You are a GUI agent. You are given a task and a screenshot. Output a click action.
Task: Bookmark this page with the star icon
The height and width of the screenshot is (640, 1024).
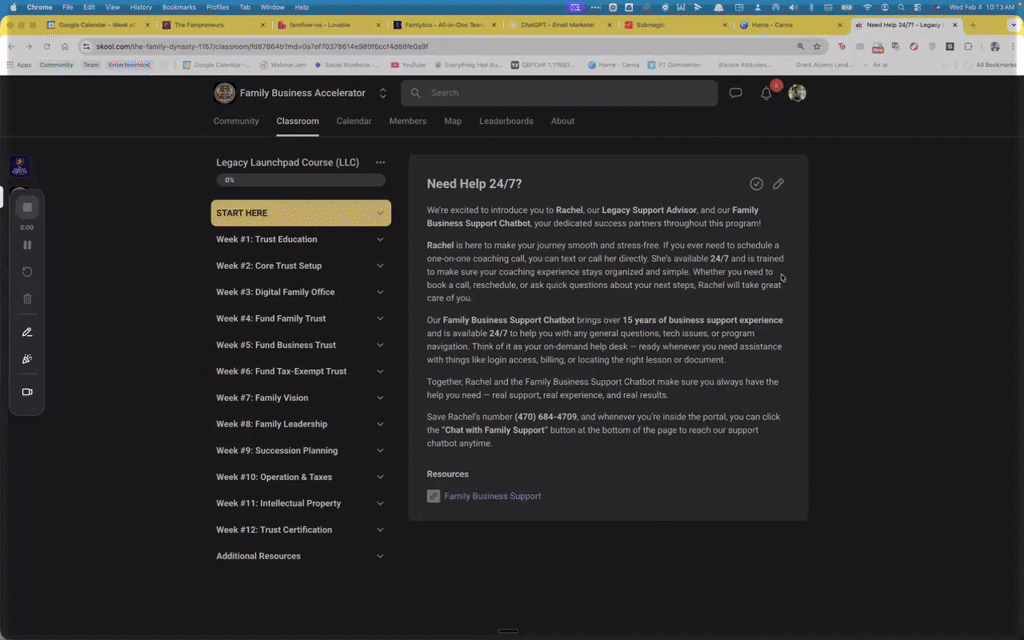tap(817, 46)
